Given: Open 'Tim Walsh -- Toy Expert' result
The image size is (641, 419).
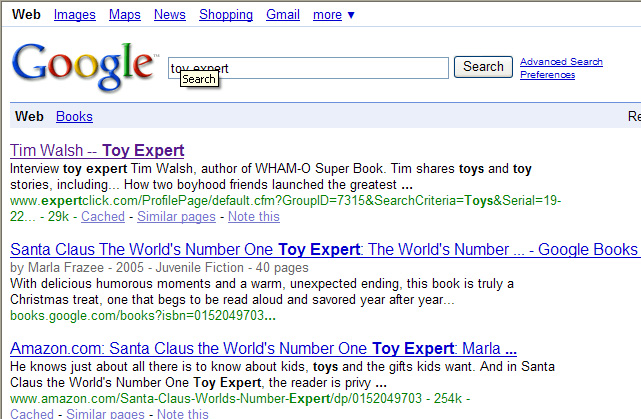Looking at the screenshot, I should [97, 151].
